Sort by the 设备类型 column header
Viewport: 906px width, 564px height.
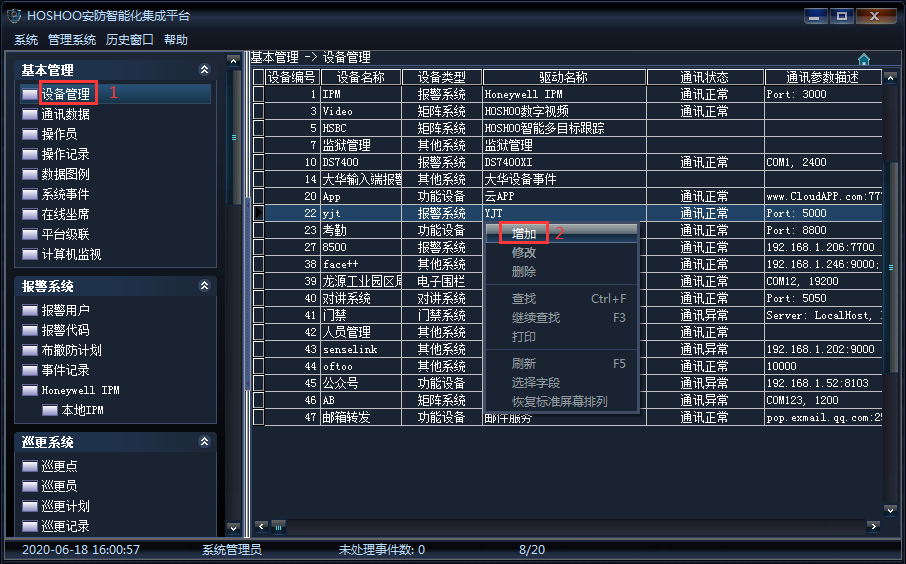(441, 77)
